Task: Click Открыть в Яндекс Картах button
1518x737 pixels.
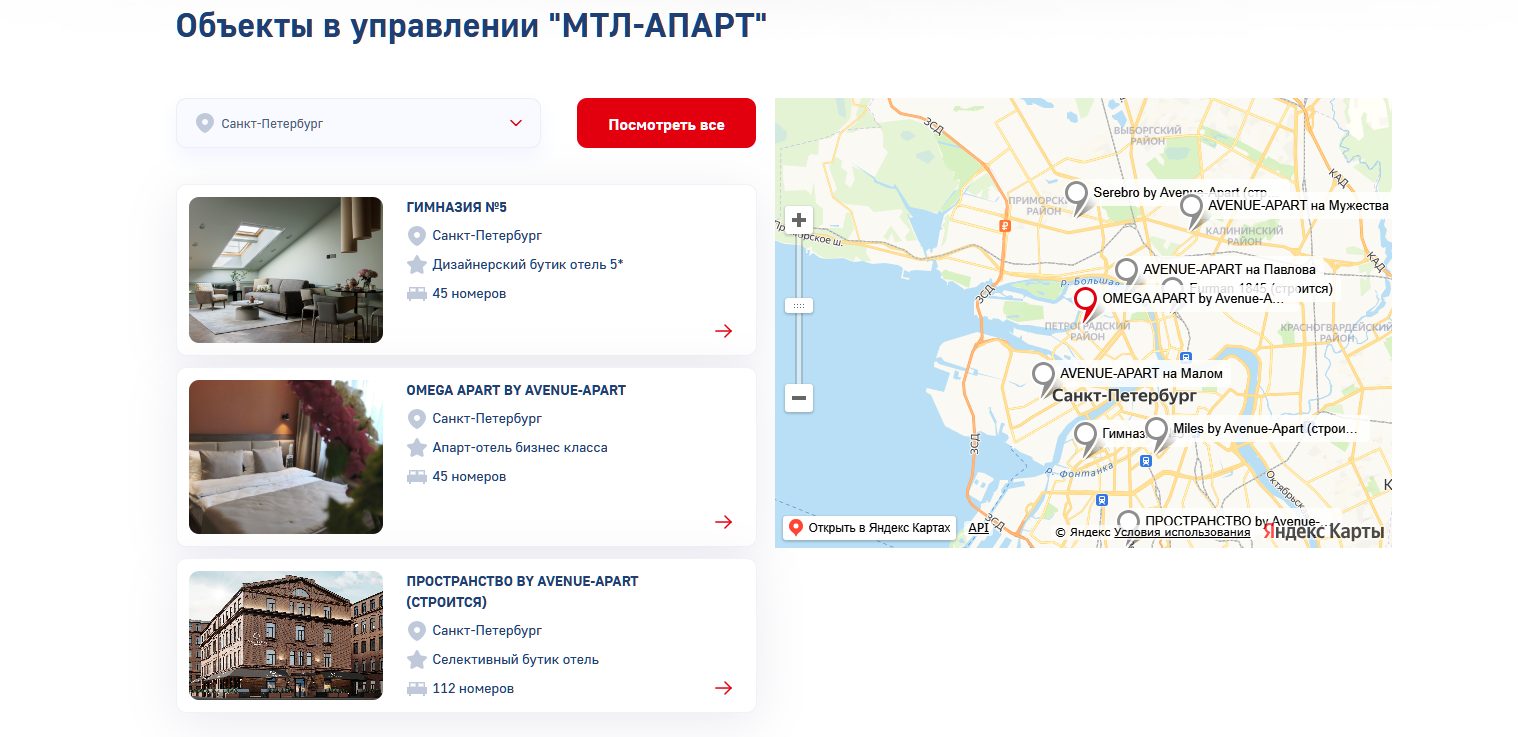Action: coord(869,528)
